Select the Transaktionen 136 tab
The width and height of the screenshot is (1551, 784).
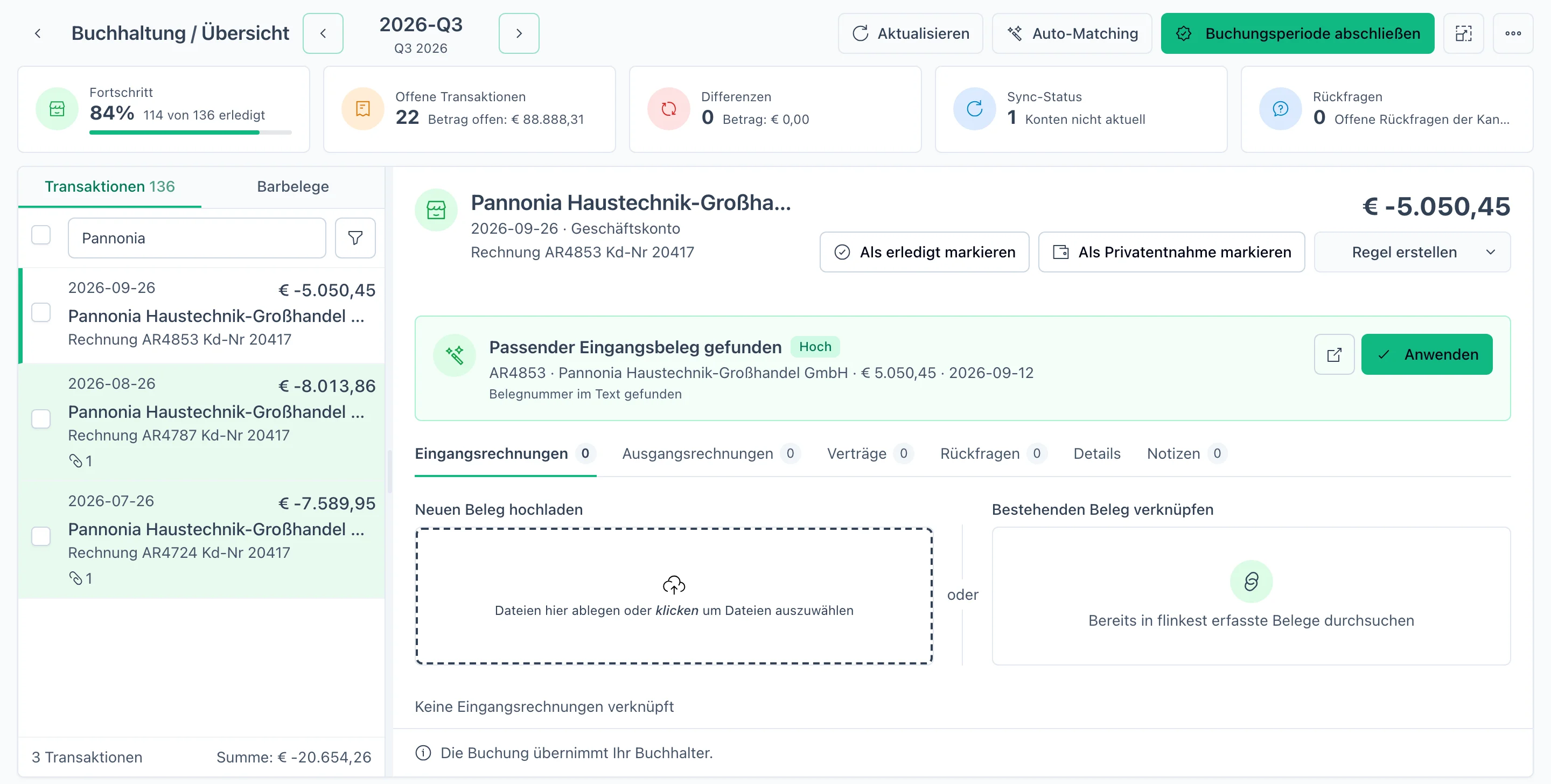tap(109, 187)
